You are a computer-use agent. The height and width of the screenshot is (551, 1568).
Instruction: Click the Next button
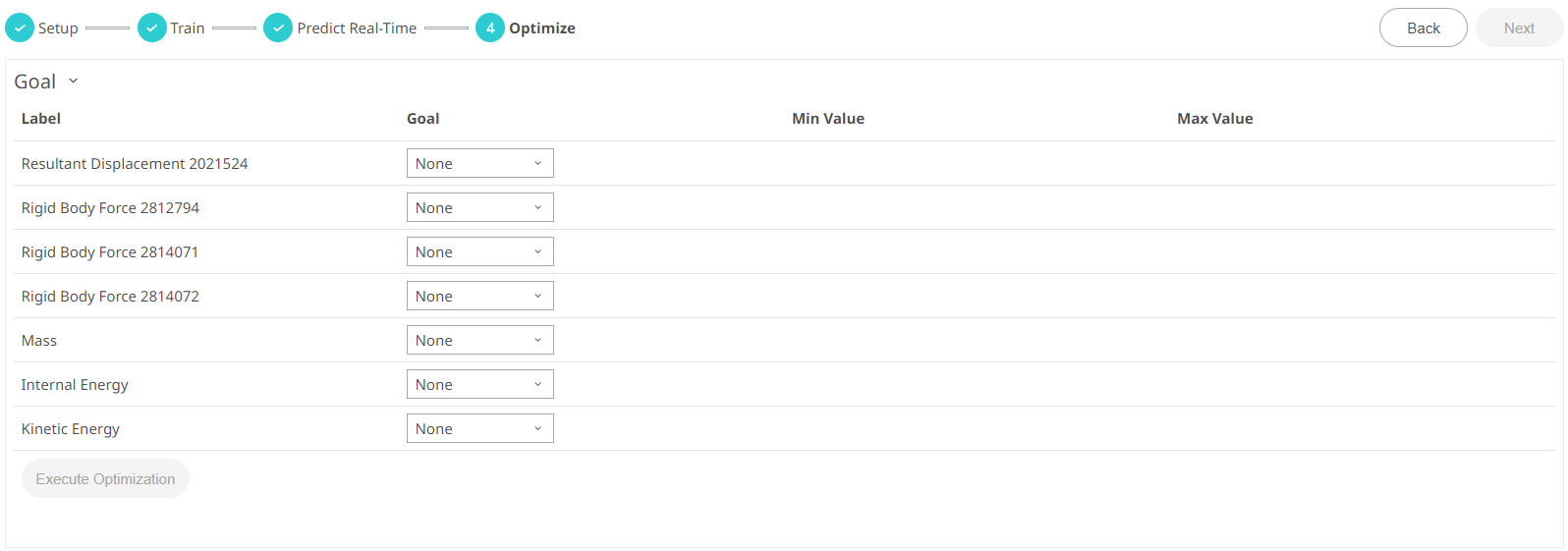tap(1519, 28)
